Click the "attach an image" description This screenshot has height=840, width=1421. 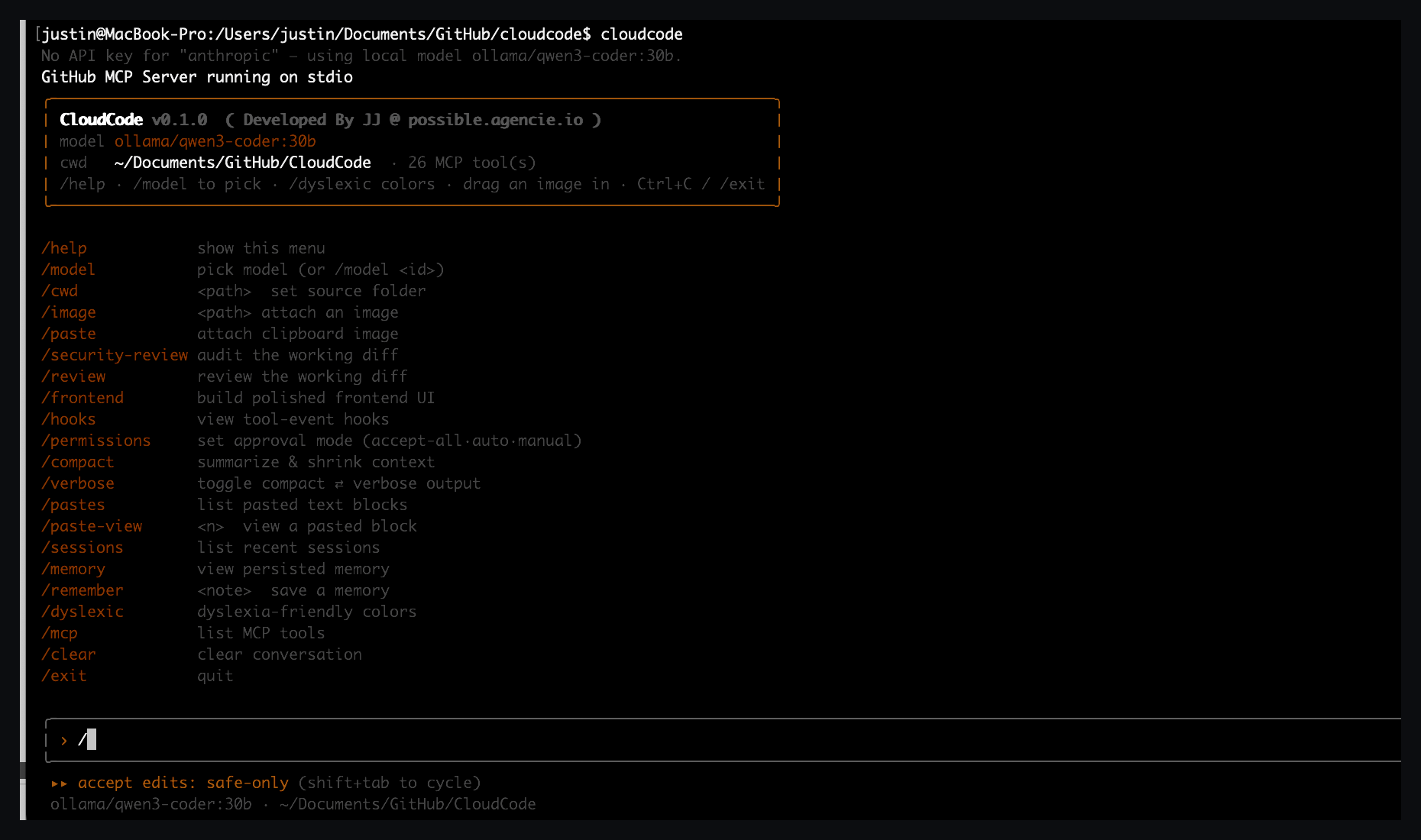pos(330,312)
